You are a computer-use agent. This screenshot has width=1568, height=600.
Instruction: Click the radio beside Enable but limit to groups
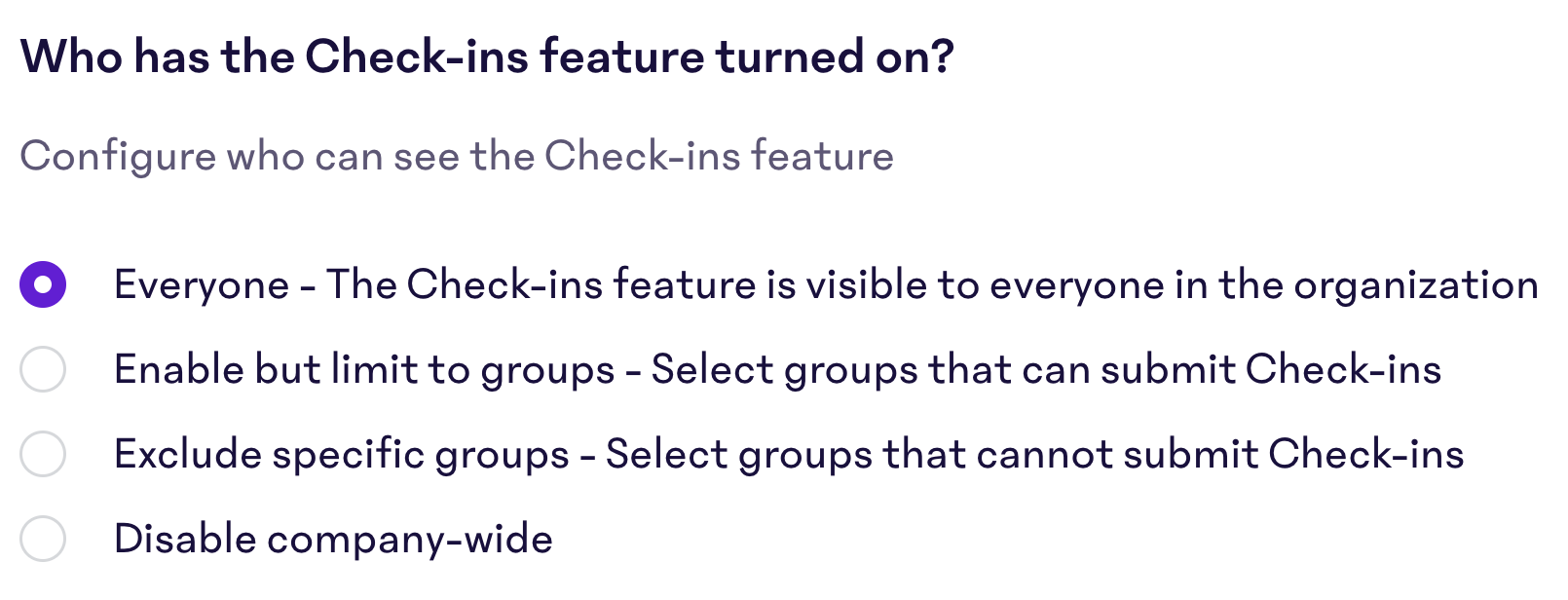click(43, 369)
